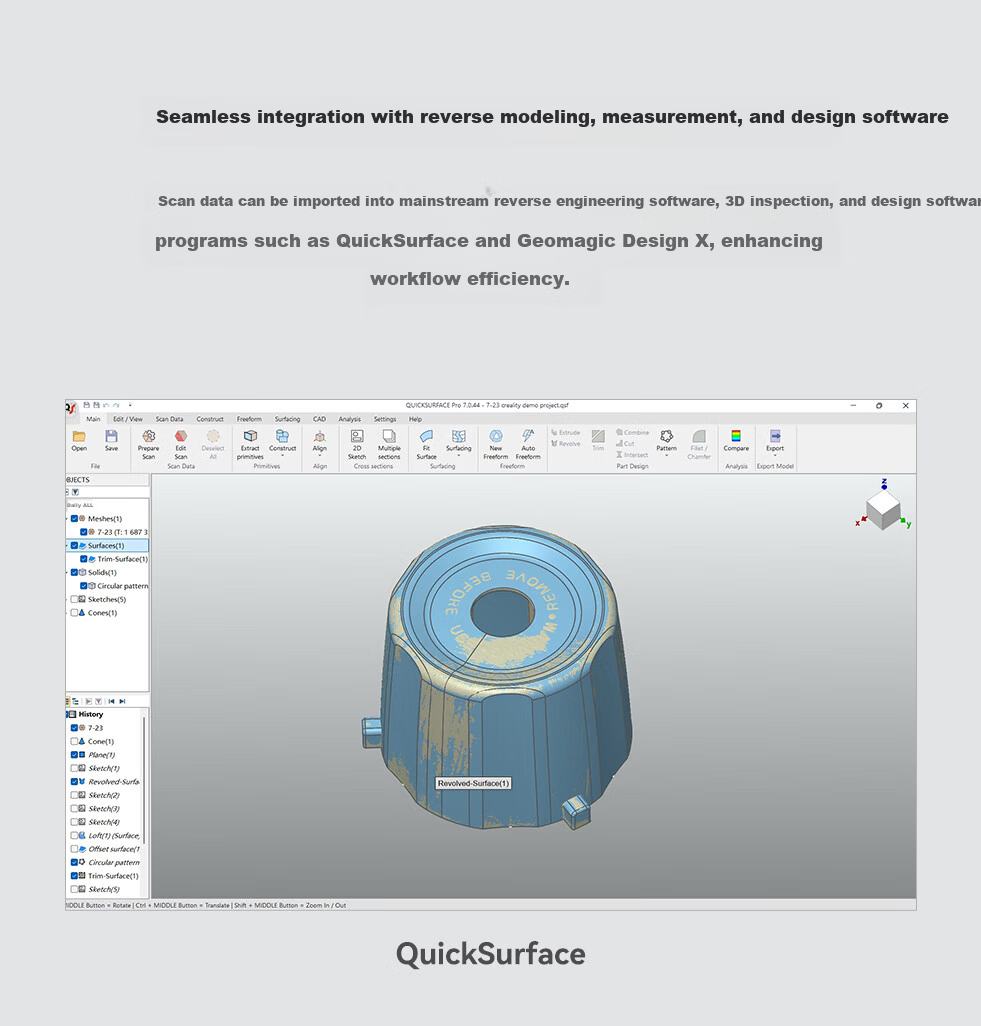Enable the Sketch(2) checkbox in History
The width and height of the screenshot is (981, 1026).
(x=75, y=795)
